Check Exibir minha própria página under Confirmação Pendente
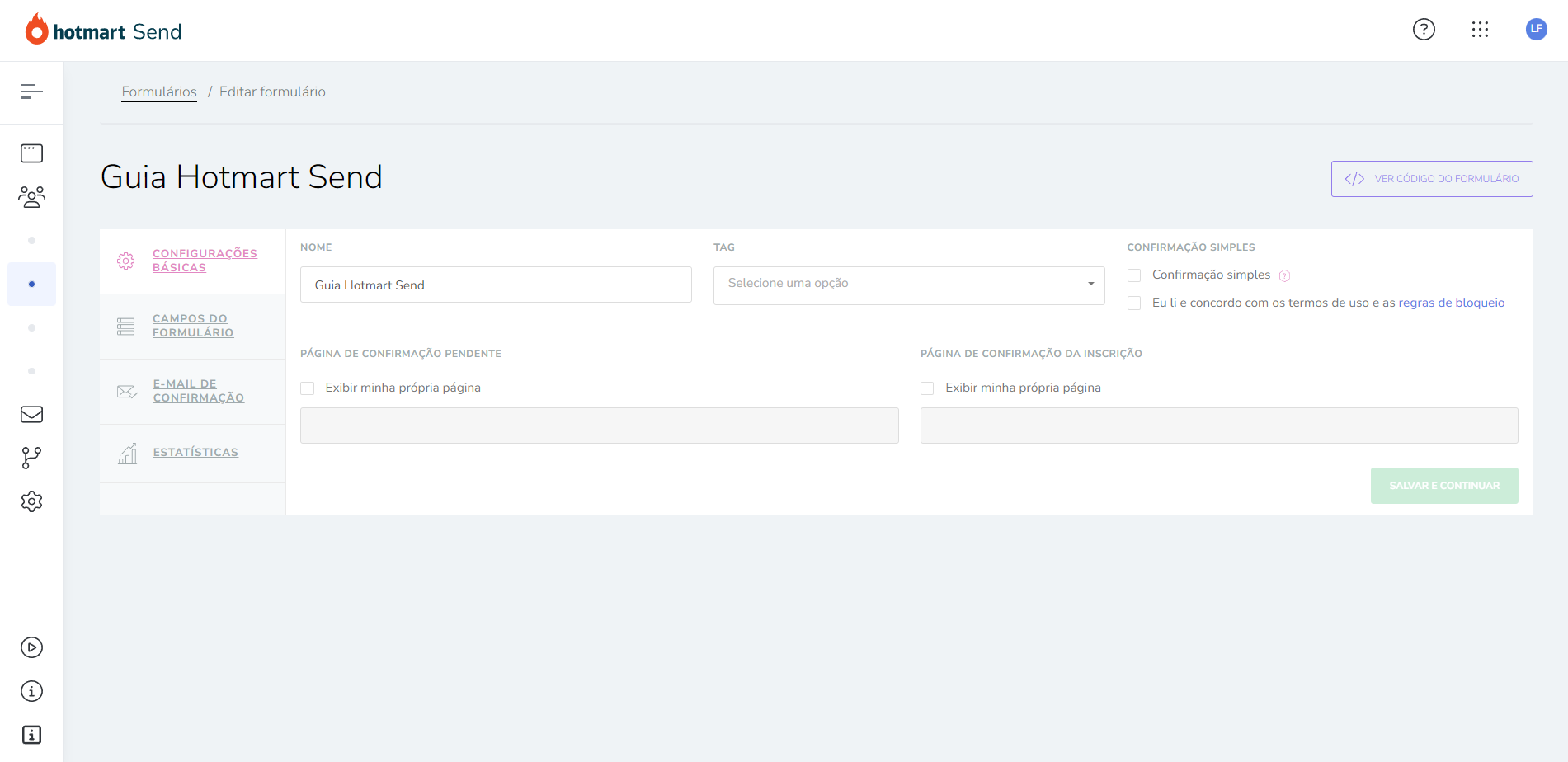Screen dimensions: 1568x762 pyautogui.click(x=308, y=388)
